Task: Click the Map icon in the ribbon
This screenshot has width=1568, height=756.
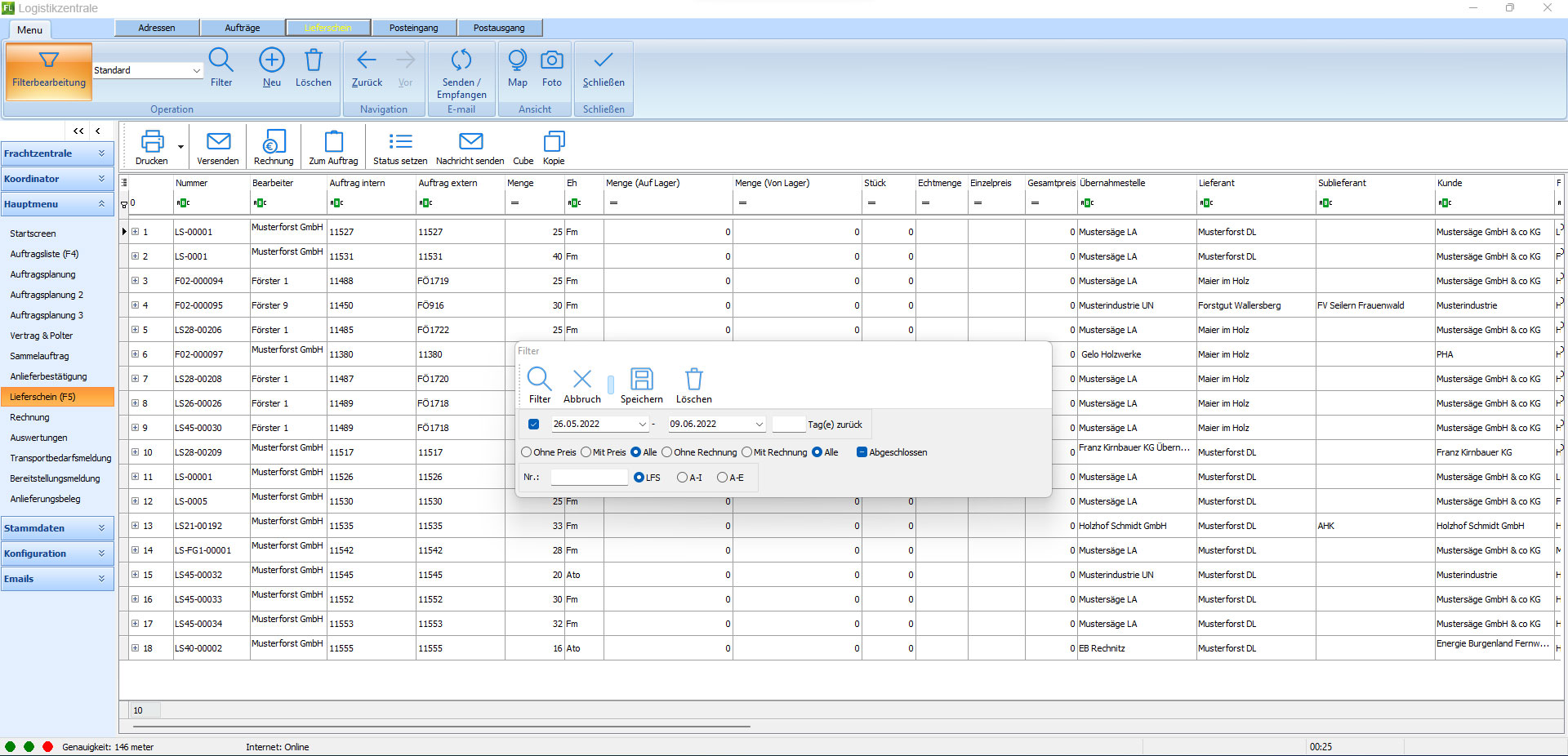Action: [x=517, y=69]
